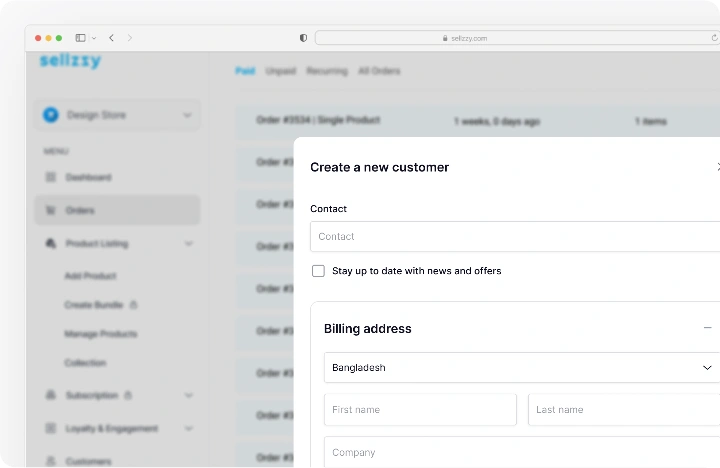This screenshot has width=720, height=468.
Task: Click the Product Listing icon
Action: [x=51, y=243]
